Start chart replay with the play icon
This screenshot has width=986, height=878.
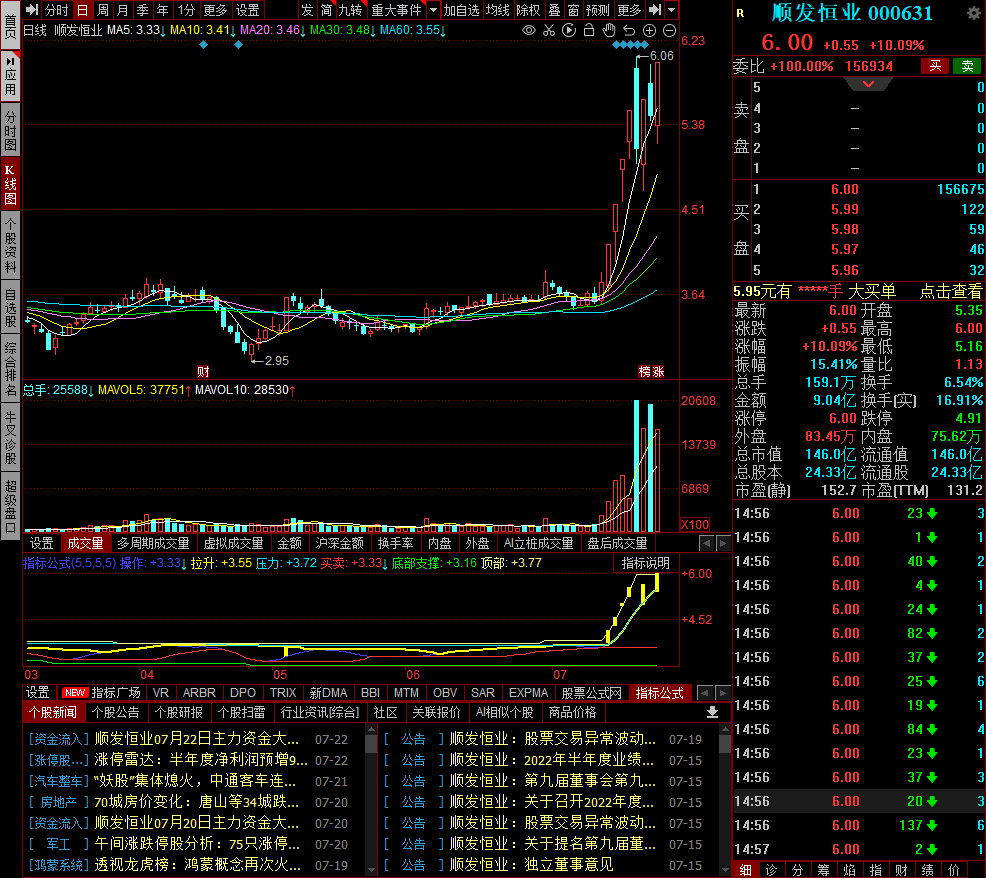click(569, 30)
